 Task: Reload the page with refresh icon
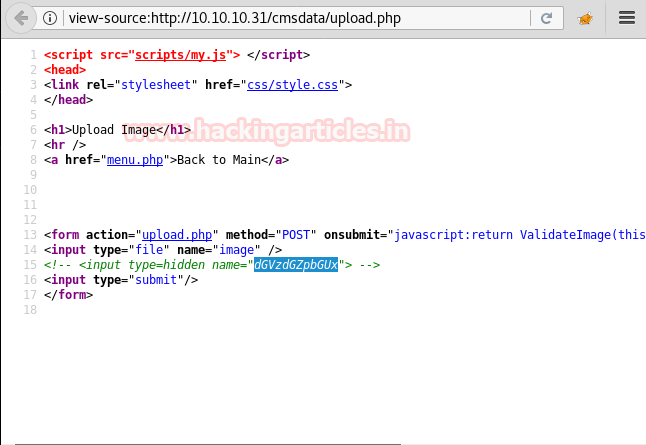[x=546, y=18]
